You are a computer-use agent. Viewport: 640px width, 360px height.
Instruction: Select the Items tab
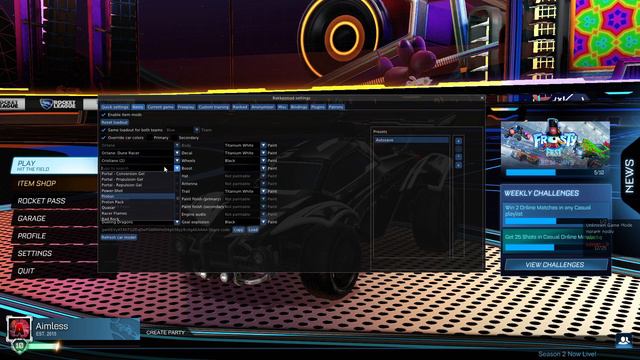(138, 107)
